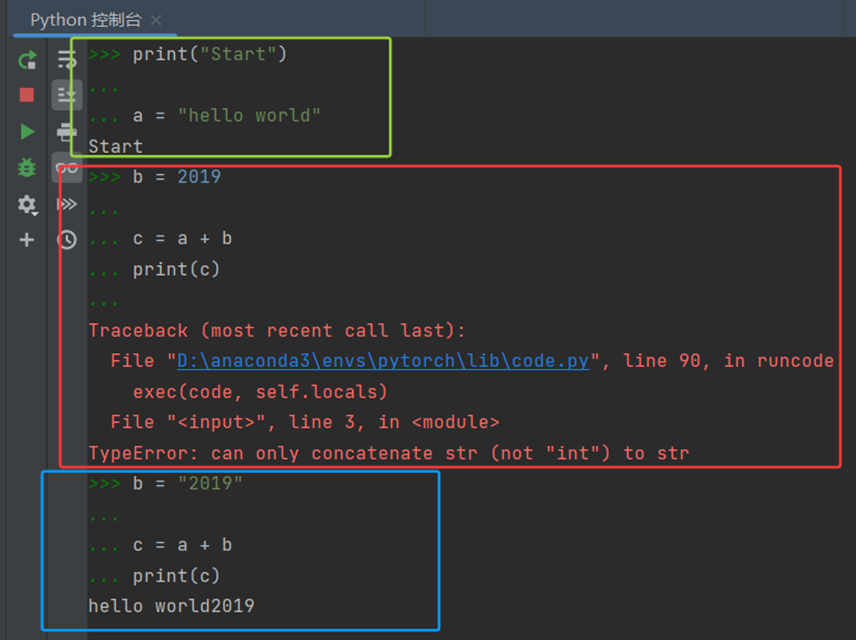The height and width of the screenshot is (640, 856).
Task: Select the Python 控制台 tab
Action: (86, 20)
